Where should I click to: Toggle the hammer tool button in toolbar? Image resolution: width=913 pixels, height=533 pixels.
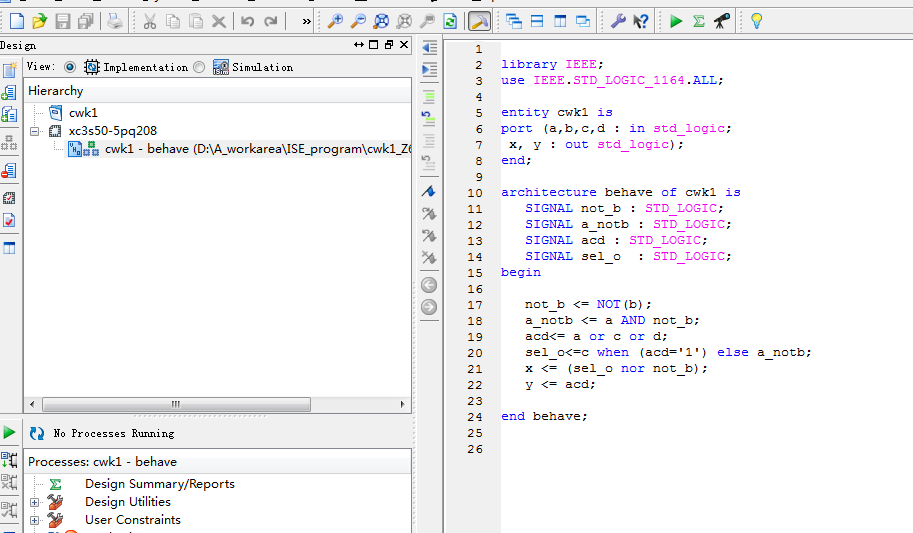pos(479,20)
